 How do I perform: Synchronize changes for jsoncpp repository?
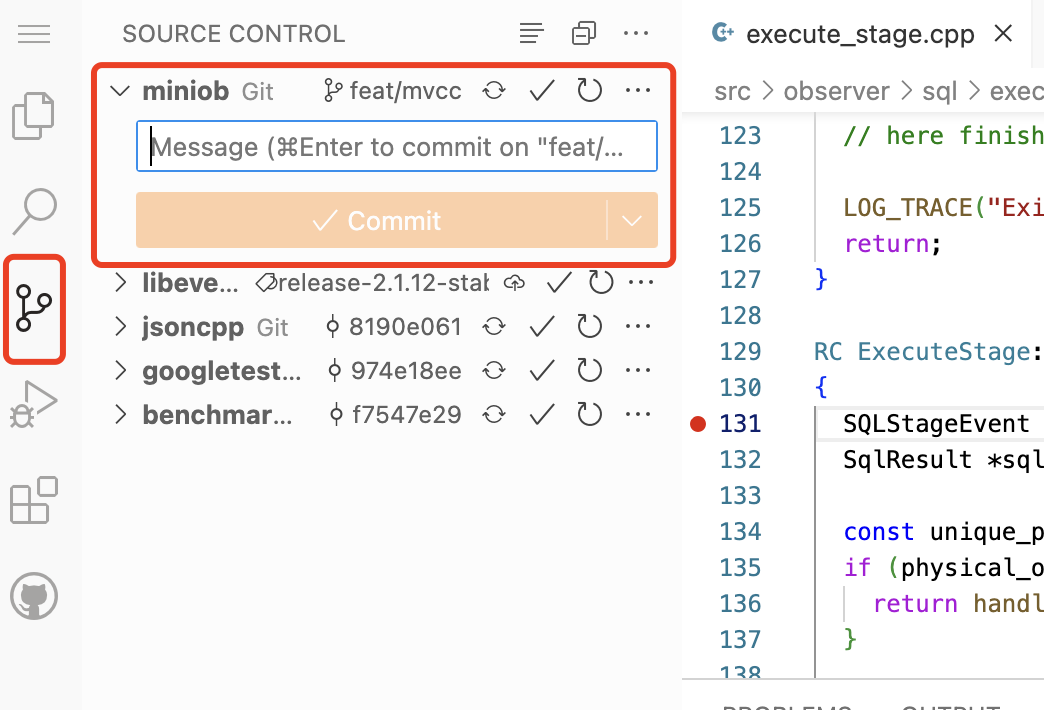(494, 326)
